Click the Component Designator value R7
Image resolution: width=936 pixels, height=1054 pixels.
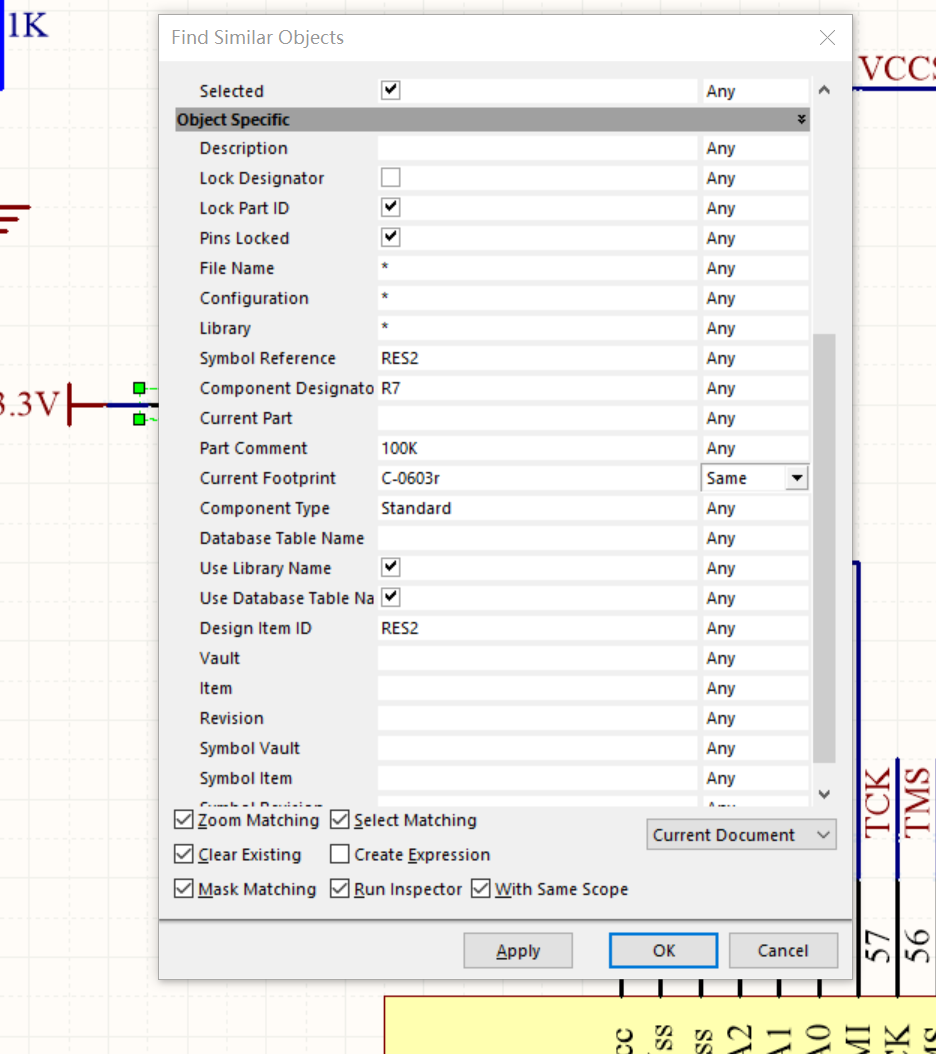click(x=536, y=388)
